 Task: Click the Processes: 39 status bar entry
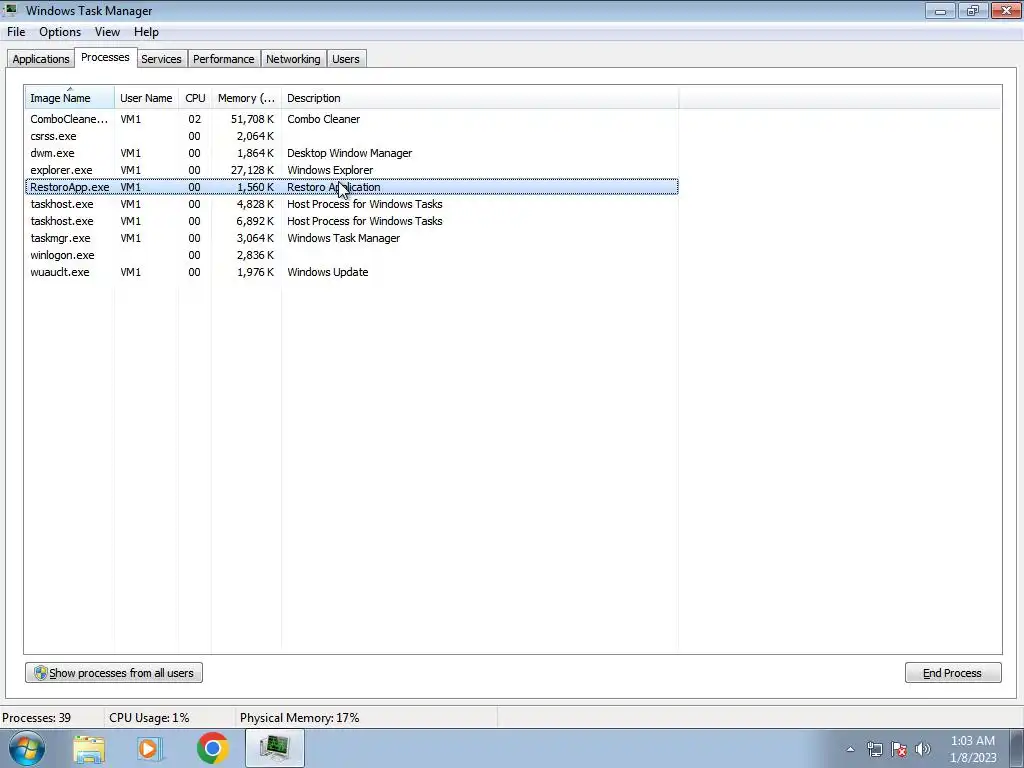tap(37, 718)
